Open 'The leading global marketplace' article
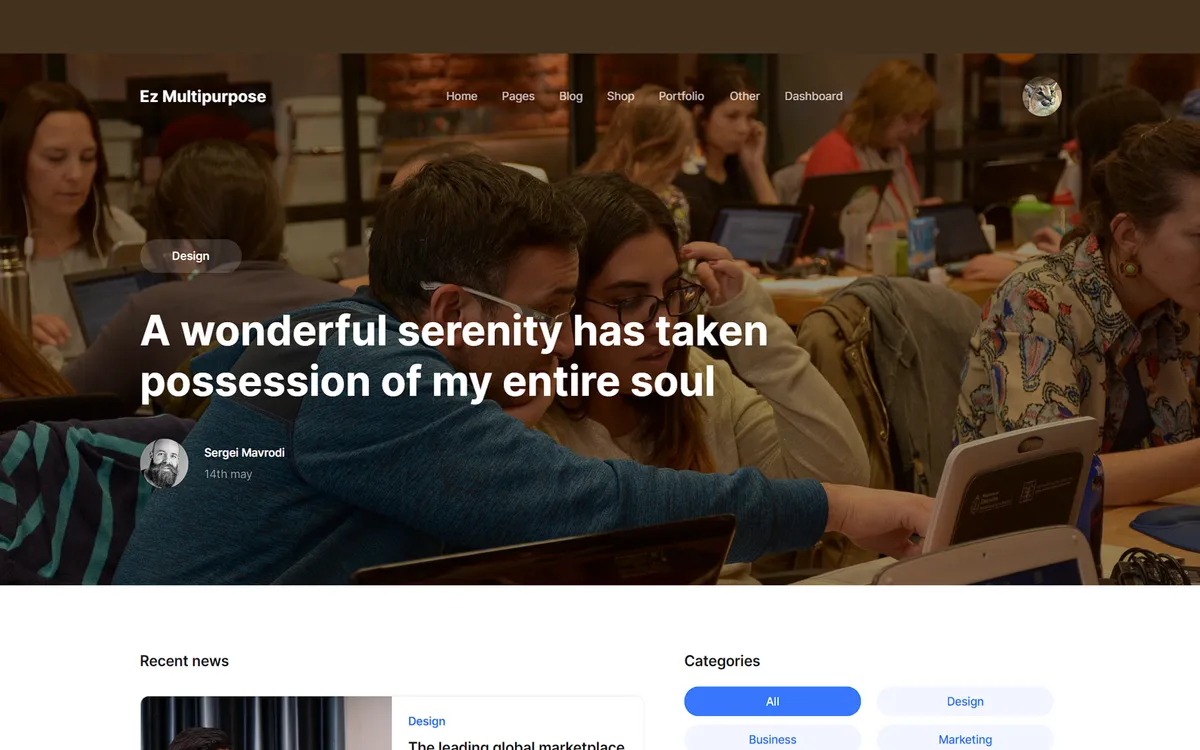The image size is (1200, 750). 516,745
